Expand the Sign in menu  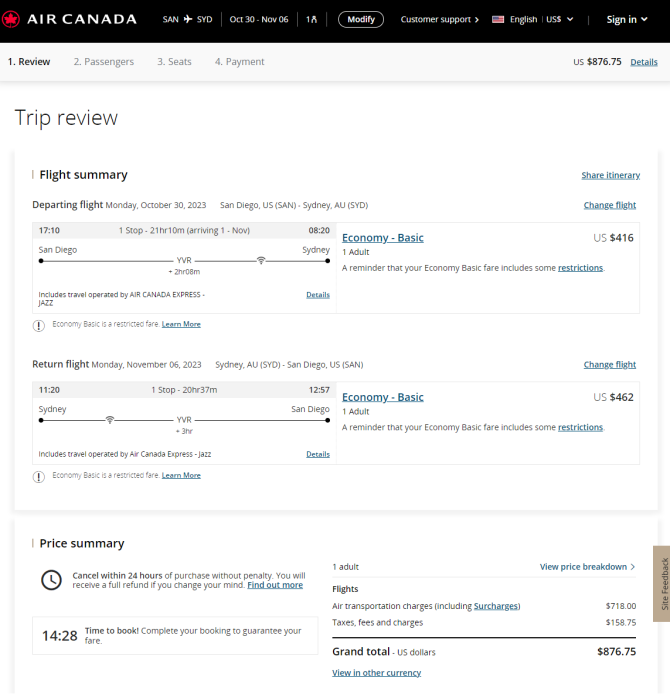(x=627, y=19)
